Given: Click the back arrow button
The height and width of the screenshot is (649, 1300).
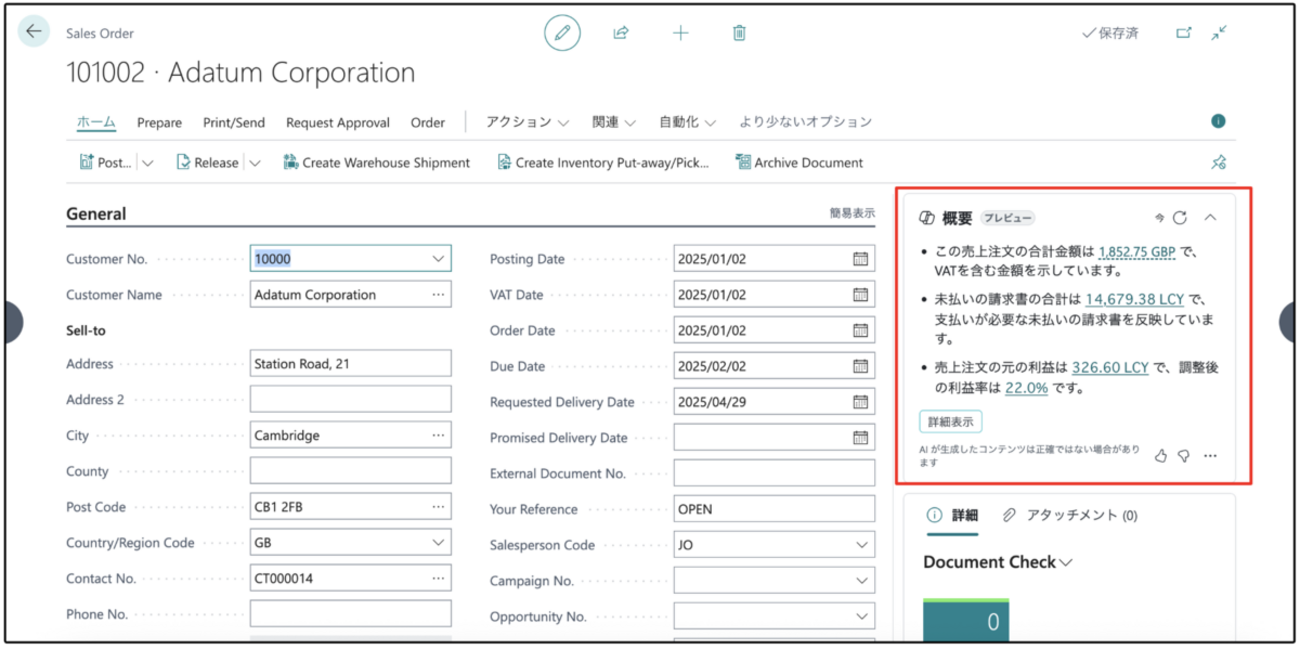Looking at the screenshot, I should (x=34, y=32).
